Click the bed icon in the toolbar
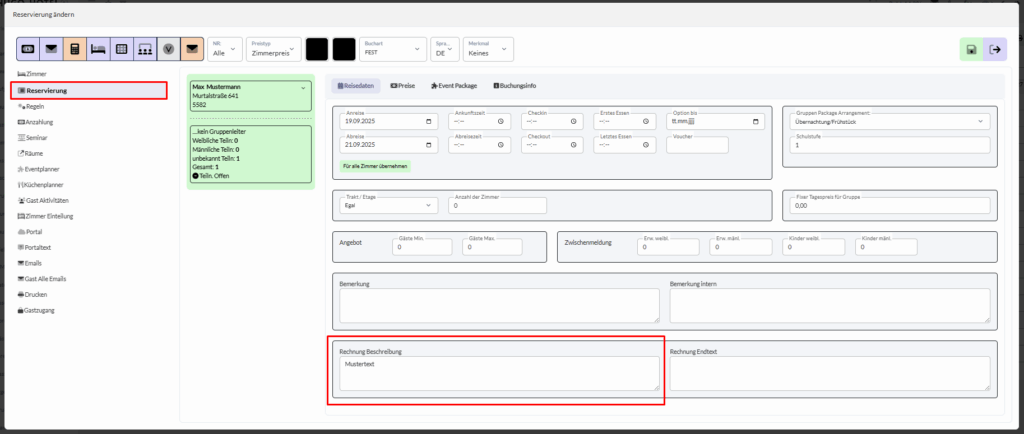 [x=97, y=49]
